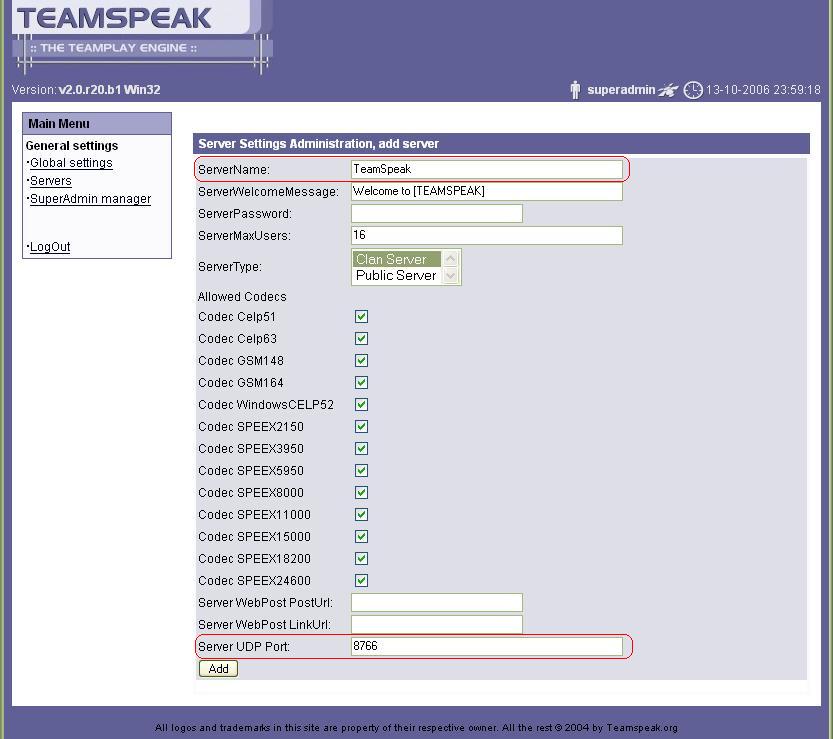Uncheck Codec SPEEX15000 checkbox

pos(361,537)
